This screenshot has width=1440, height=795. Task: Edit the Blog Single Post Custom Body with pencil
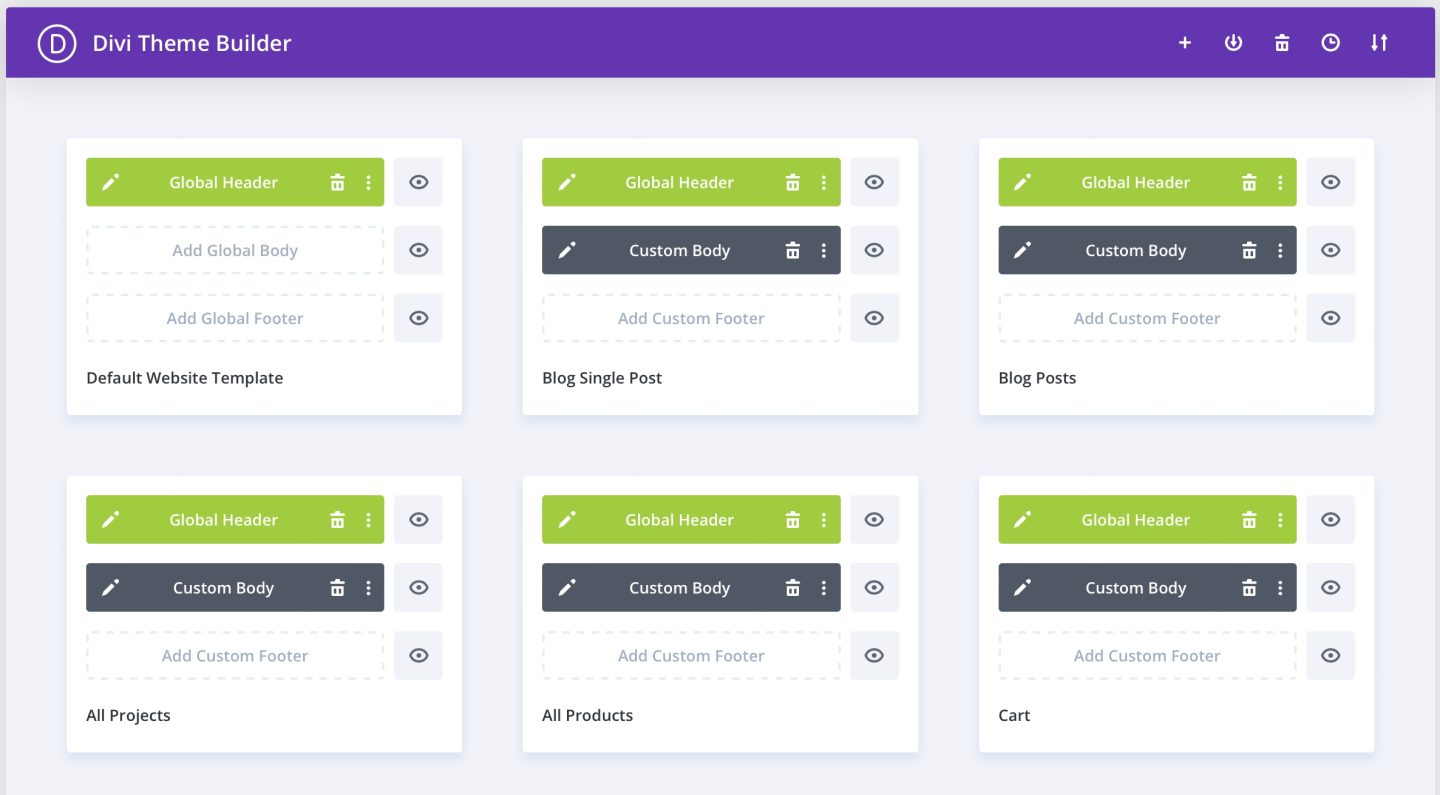(567, 250)
